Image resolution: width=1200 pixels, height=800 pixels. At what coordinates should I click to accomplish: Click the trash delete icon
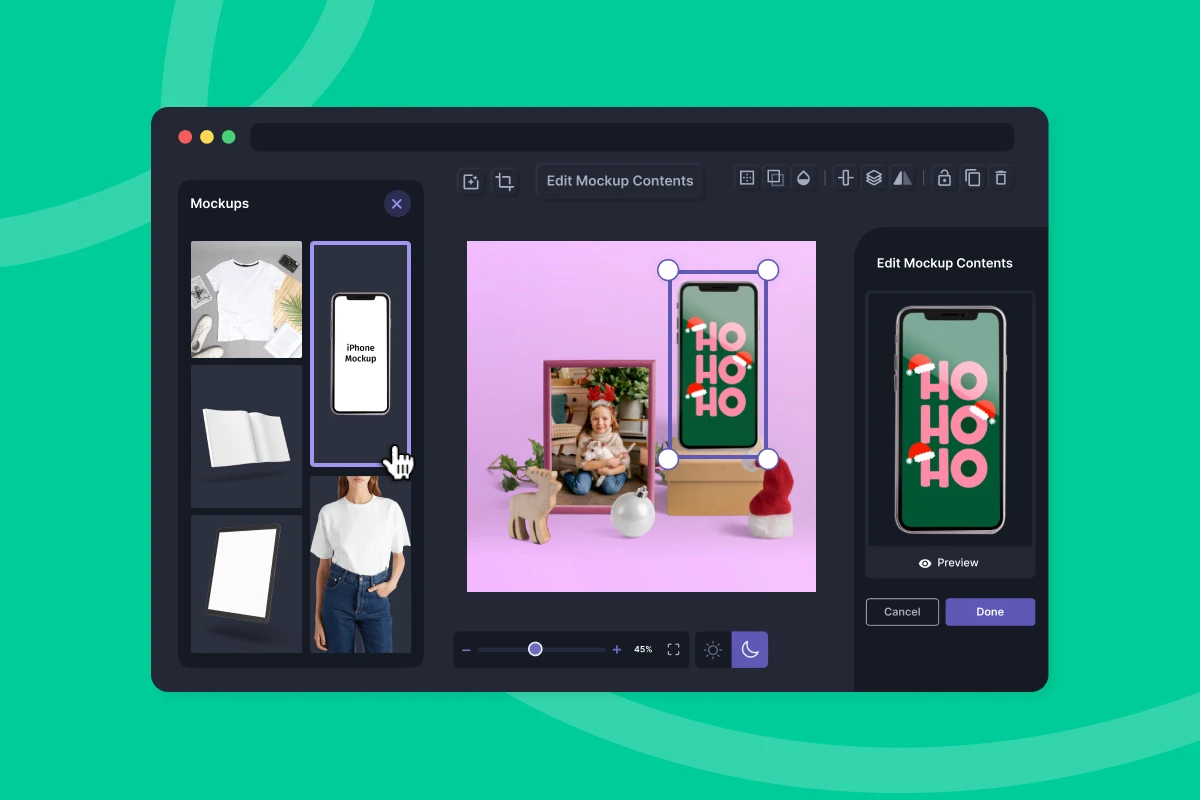[1000, 178]
